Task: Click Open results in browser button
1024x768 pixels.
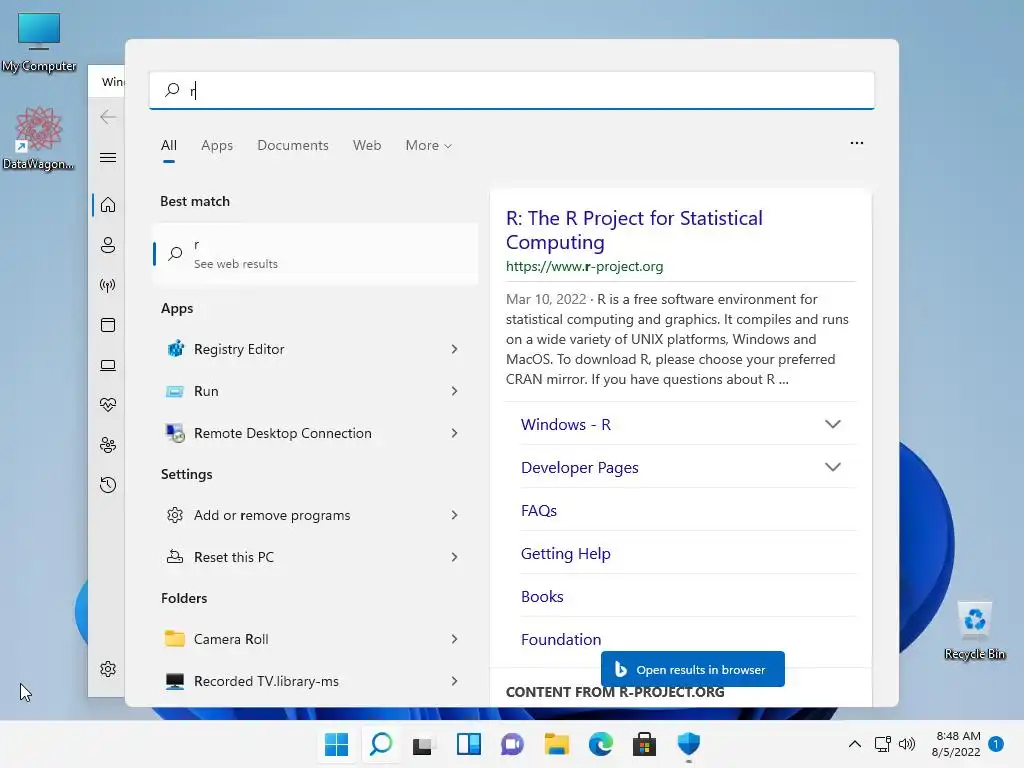Action: coord(692,669)
